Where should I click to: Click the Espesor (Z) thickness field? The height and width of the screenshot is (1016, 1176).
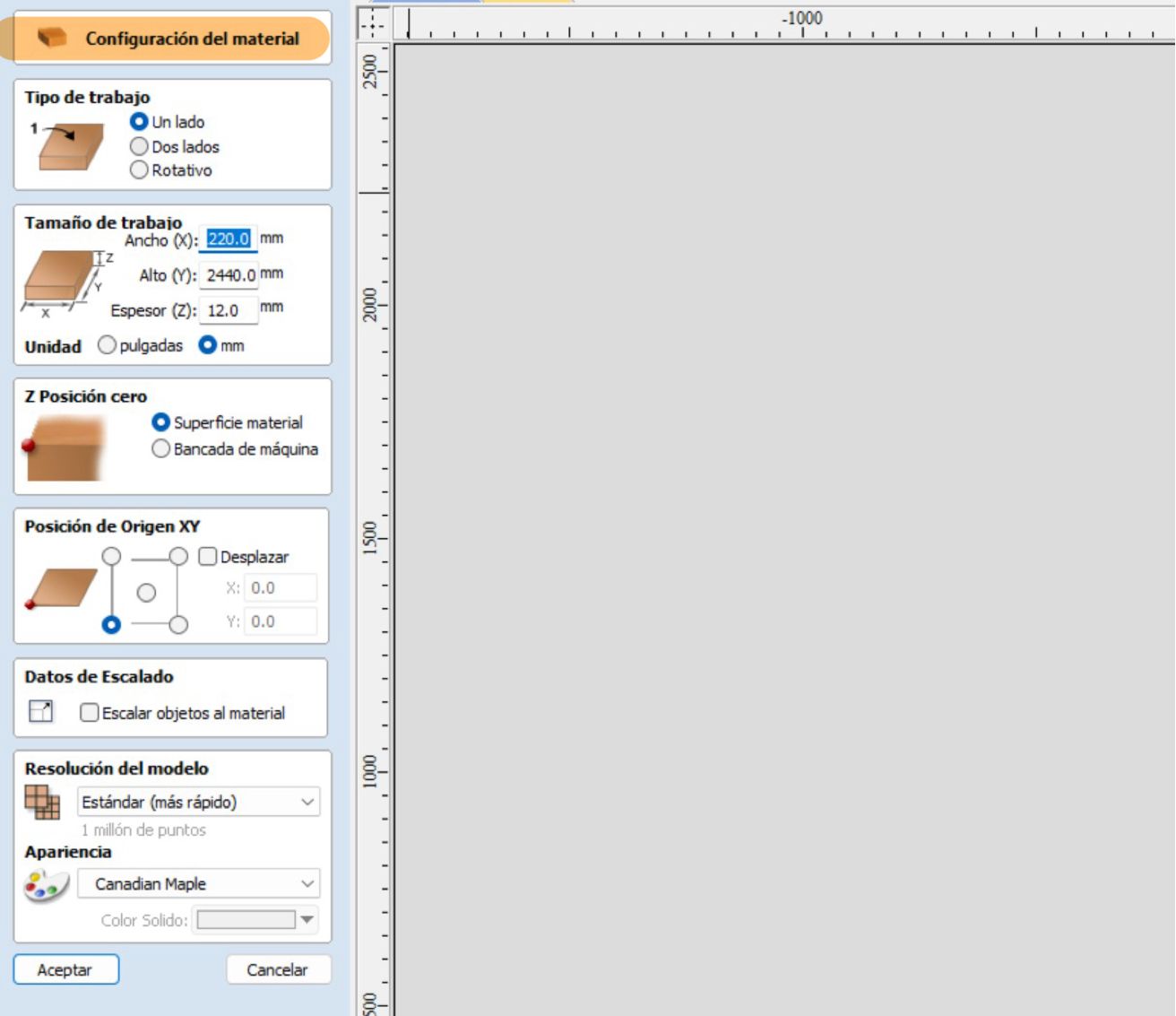(228, 310)
